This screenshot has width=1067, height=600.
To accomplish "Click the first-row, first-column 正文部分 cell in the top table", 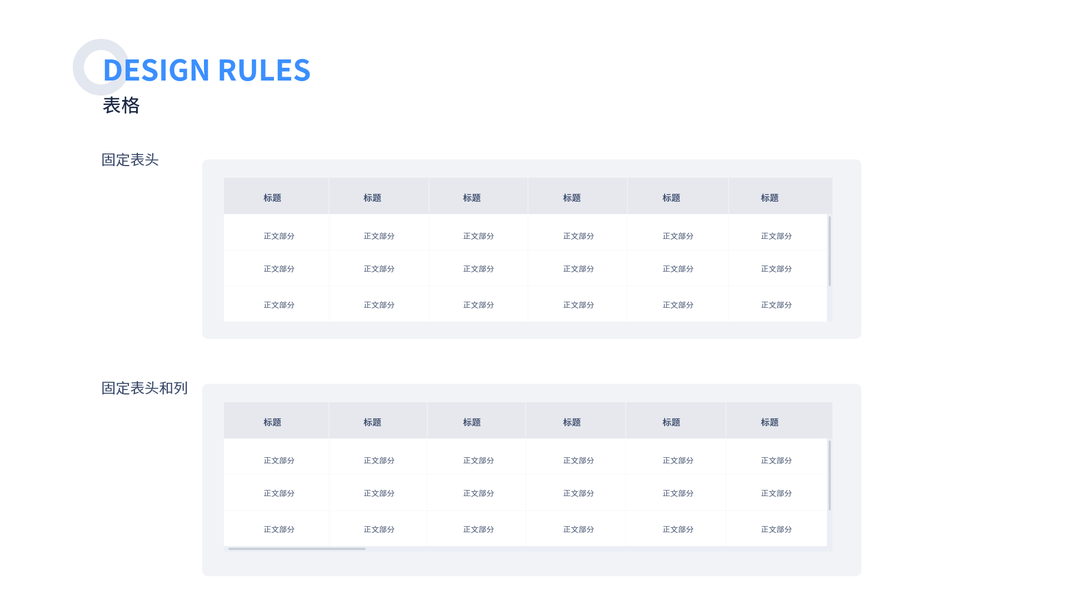I will coord(279,236).
